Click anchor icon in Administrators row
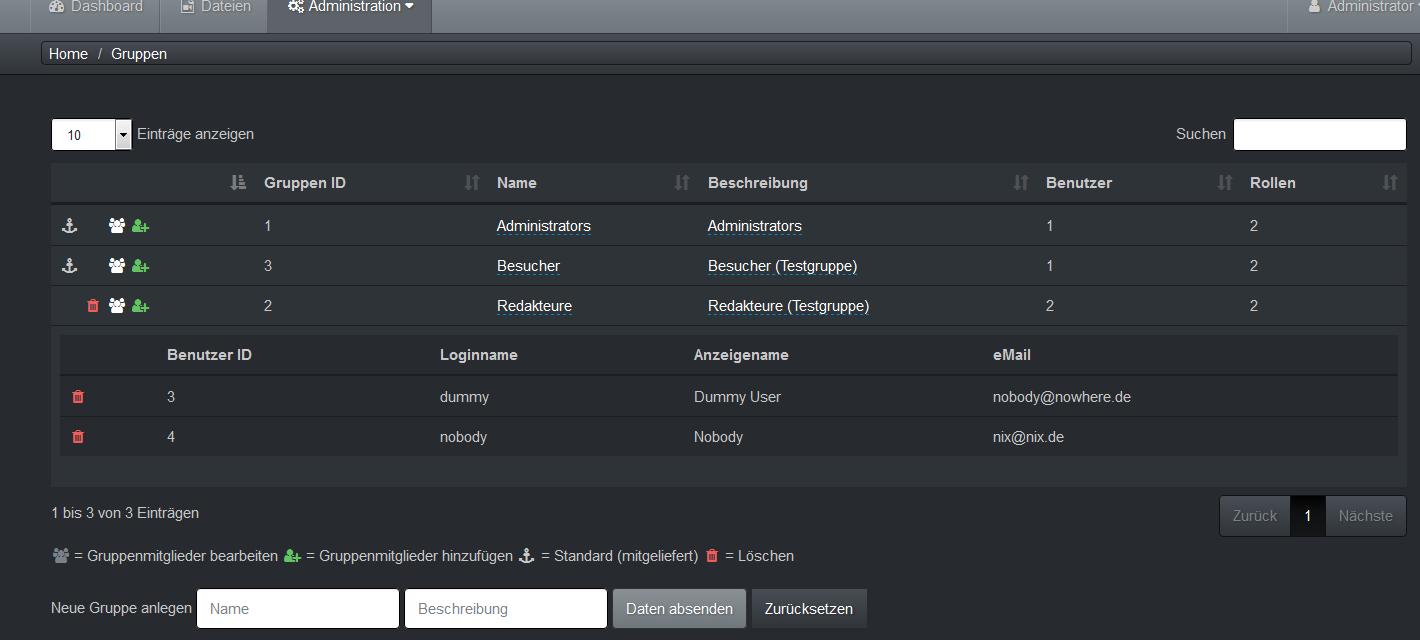The image size is (1420, 640). click(69, 226)
